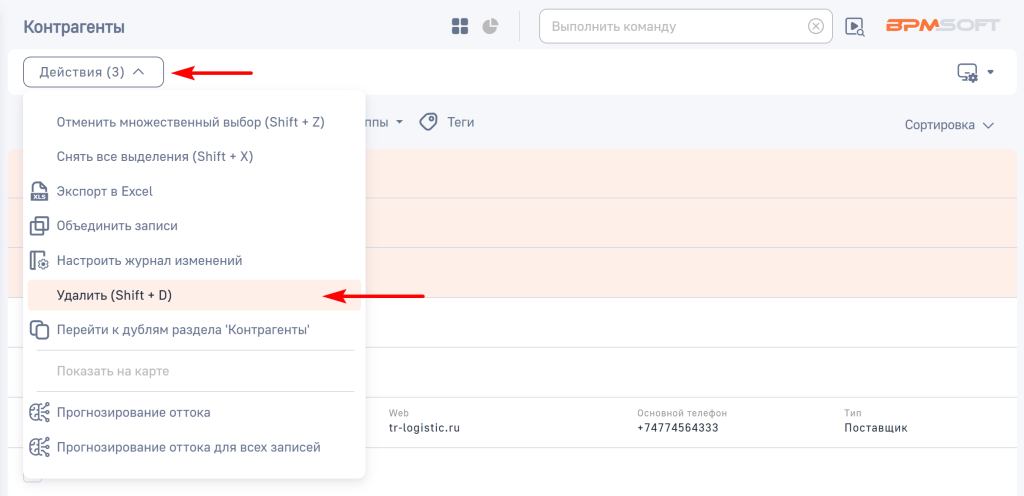This screenshot has width=1024, height=496.
Task: Choose Снять все выделения
Action: (154, 156)
